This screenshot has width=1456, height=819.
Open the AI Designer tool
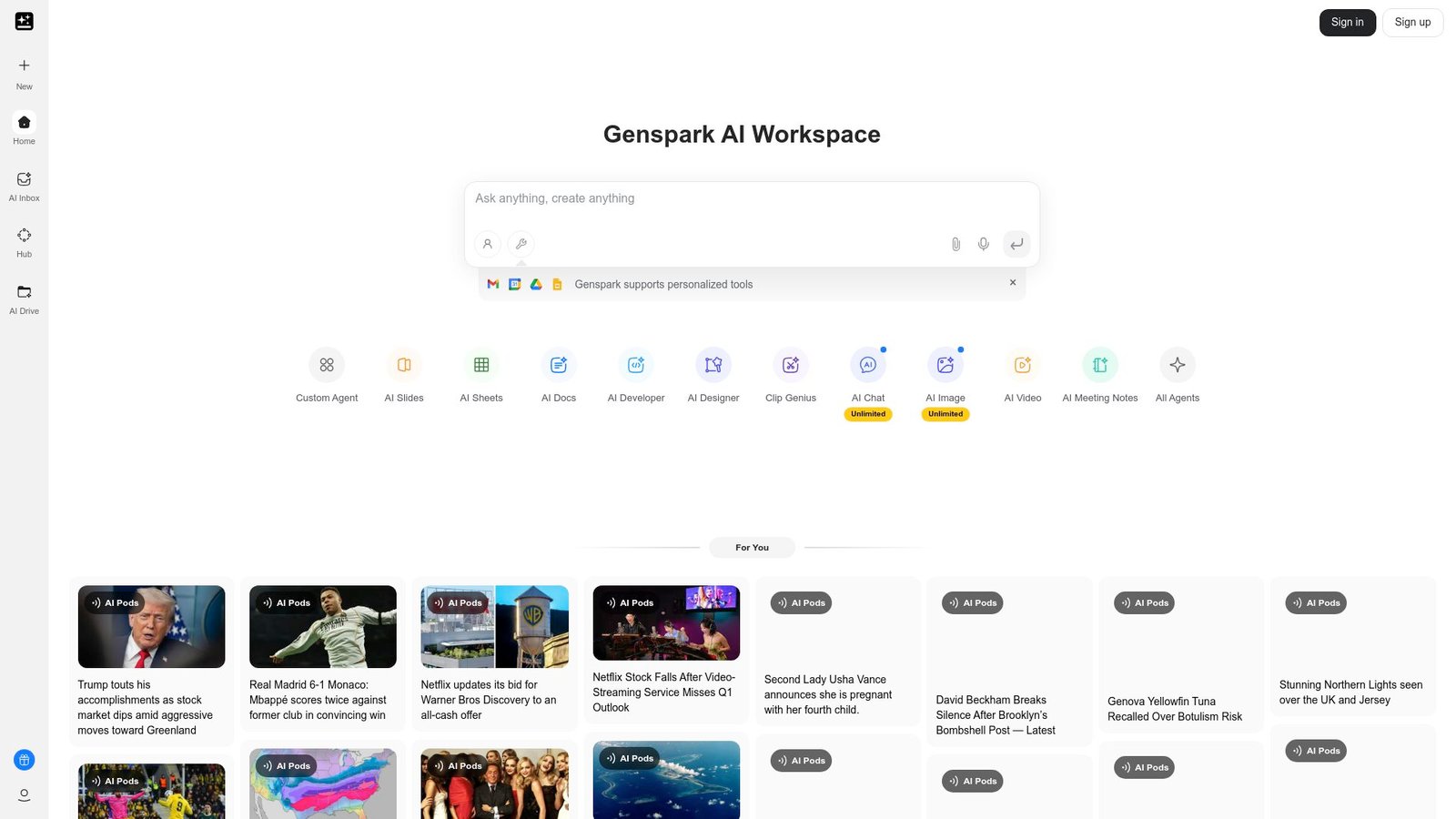coord(713,373)
